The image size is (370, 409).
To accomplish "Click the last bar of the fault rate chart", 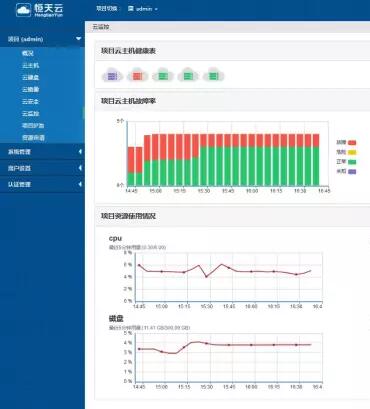I will pos(316,160).
